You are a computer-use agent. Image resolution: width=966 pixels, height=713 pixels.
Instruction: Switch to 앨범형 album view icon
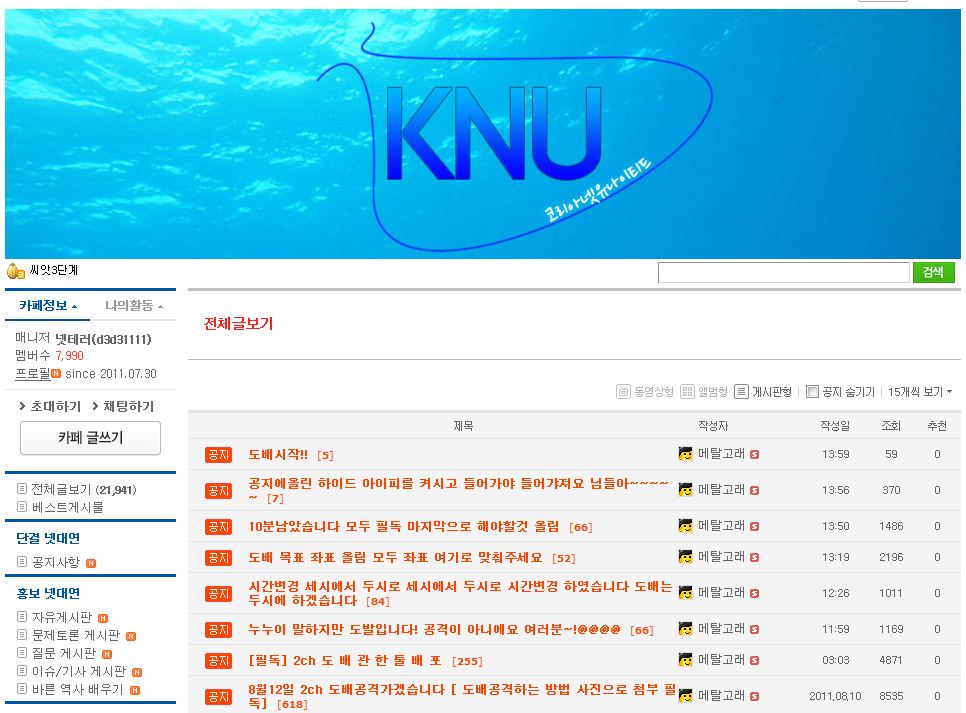coord(686,392)
